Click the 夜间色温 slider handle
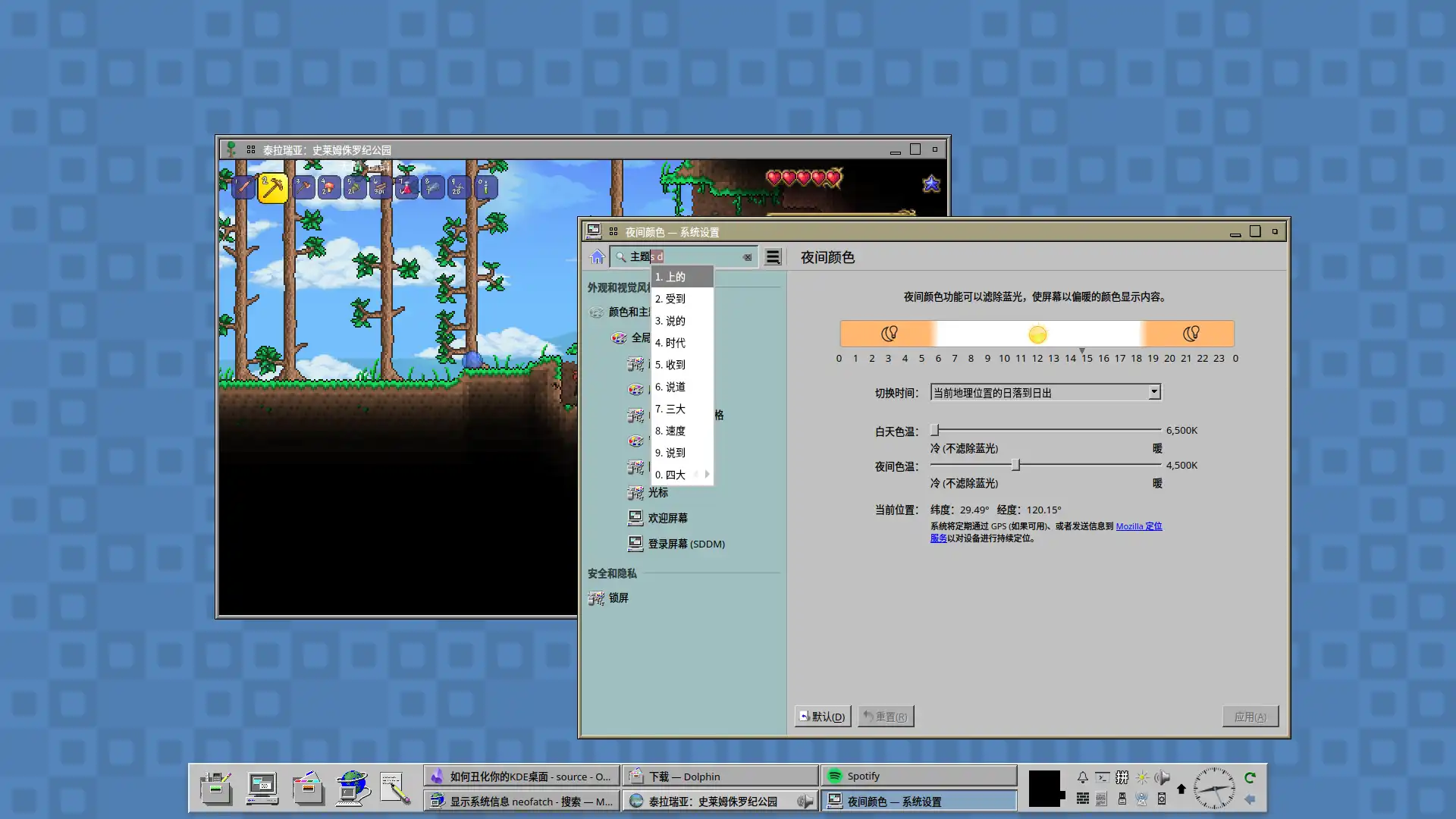The width and height of the screenshot is (1456, 819). (x=1015, y=465)
